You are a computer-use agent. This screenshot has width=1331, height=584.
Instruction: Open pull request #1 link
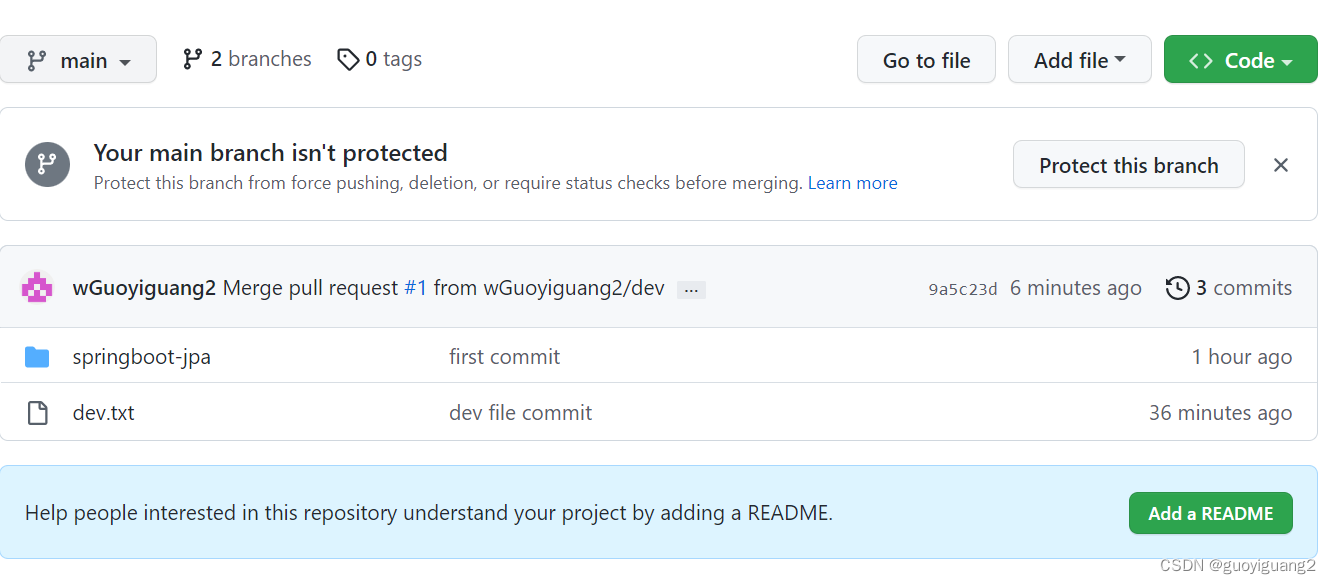point(415,288)
